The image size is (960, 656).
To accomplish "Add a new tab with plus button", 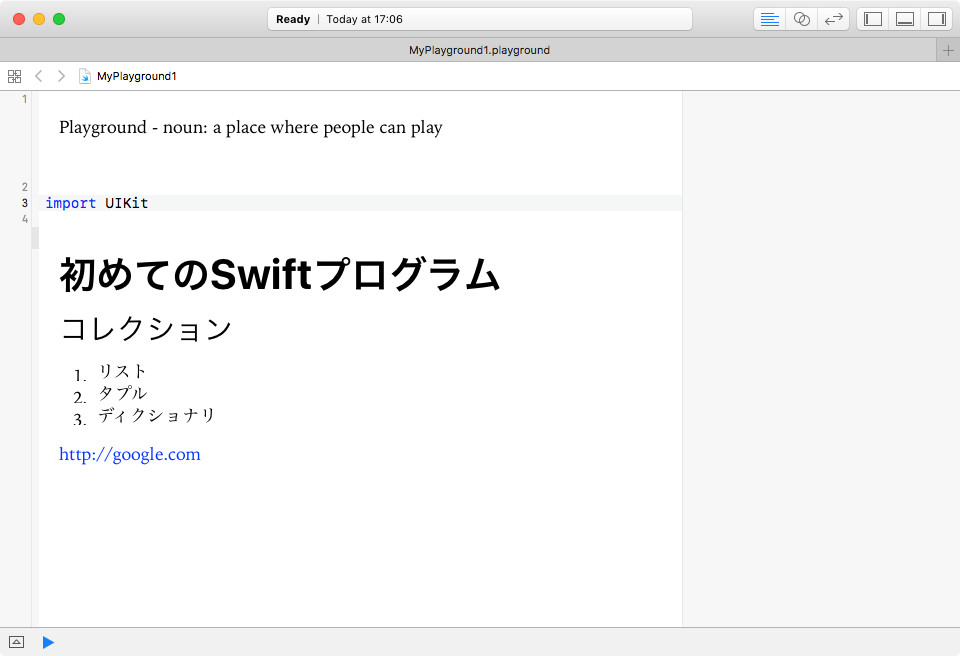I will coord(948,50).
